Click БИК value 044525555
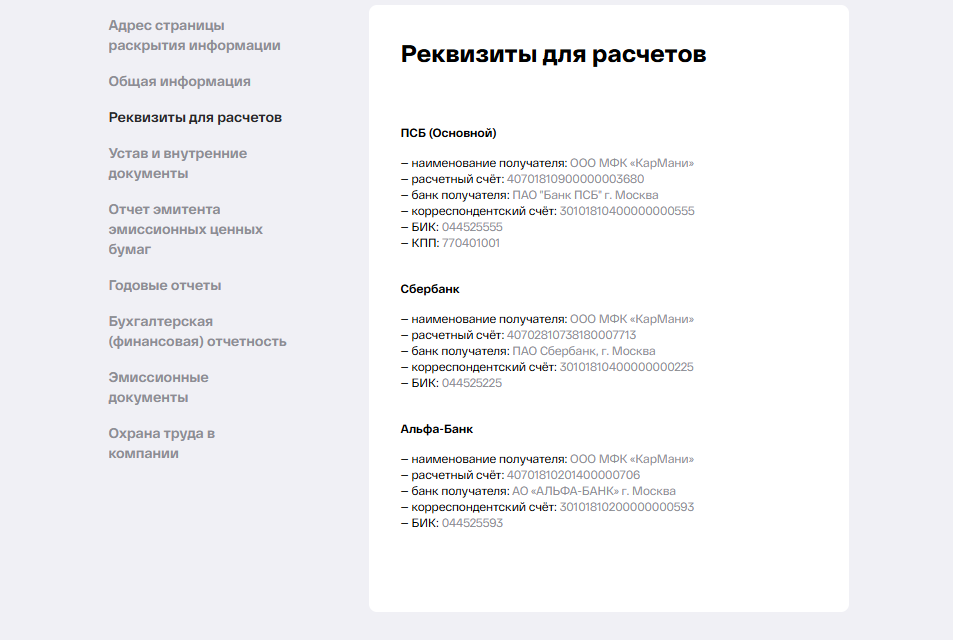 coord(472,227)
